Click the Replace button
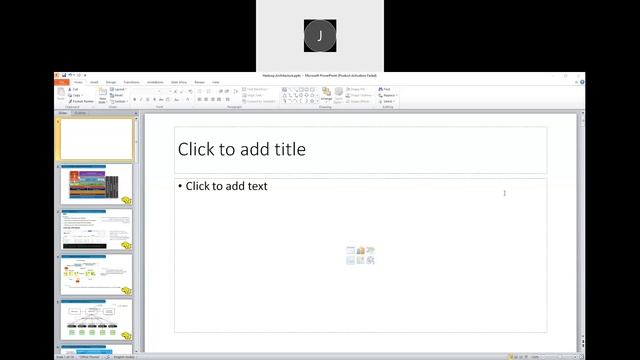The image size is (640, 360). coord(388,95)
